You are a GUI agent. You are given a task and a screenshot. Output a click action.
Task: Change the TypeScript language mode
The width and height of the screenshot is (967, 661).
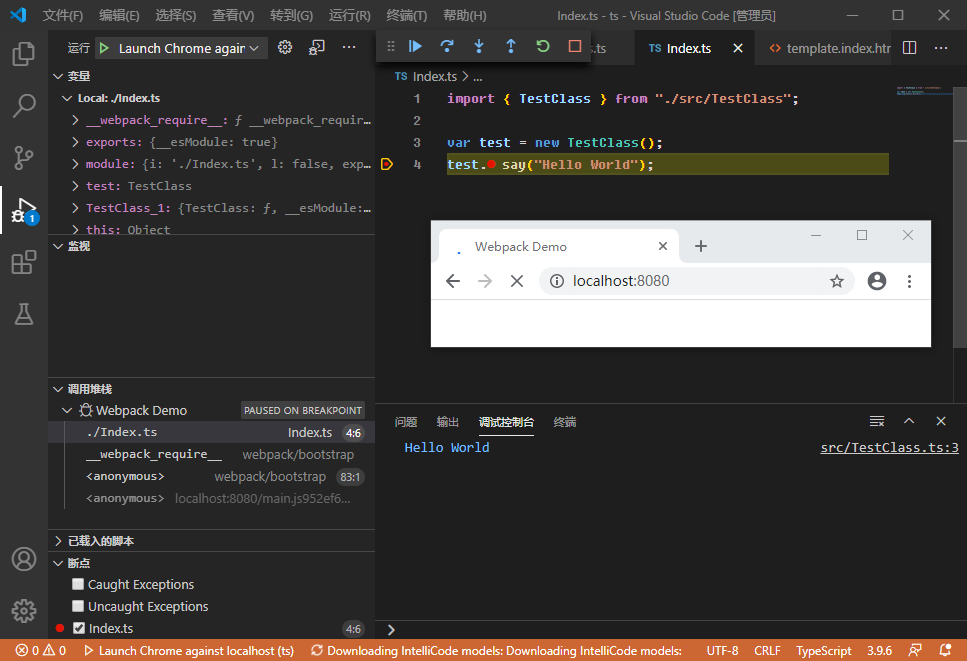coord(823,651)
